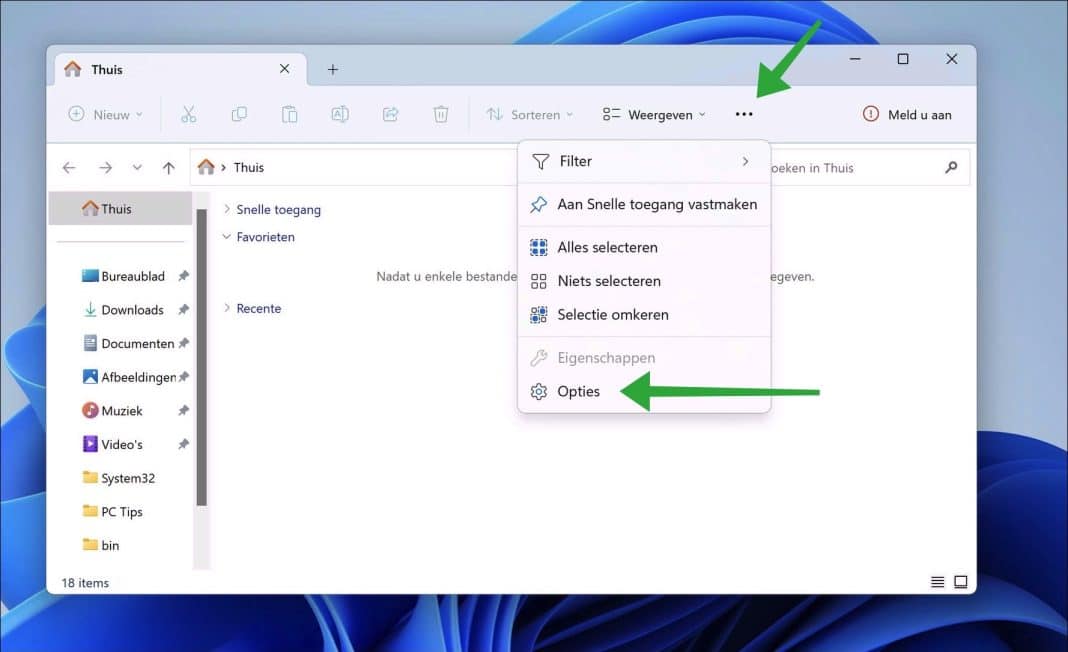Click Thuis breadcrumb in address bar
The height and width of the screenshot is (652, 1068).
[249, 168]
